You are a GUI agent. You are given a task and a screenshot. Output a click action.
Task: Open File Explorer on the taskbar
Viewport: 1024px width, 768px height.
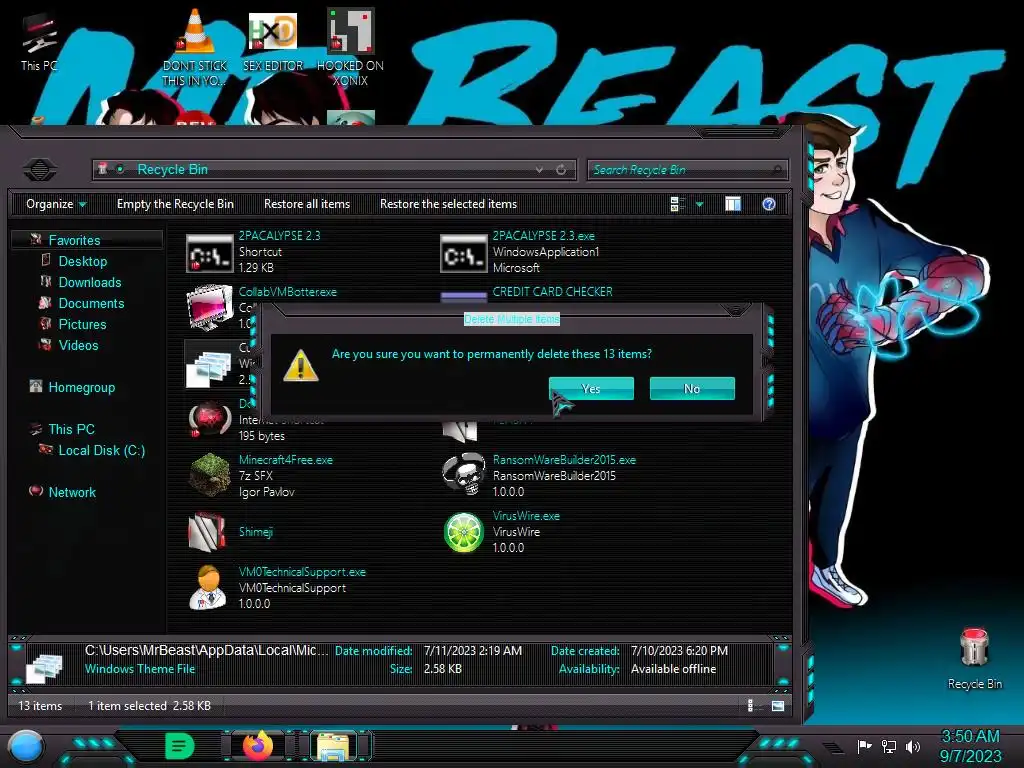coord(333,746)
